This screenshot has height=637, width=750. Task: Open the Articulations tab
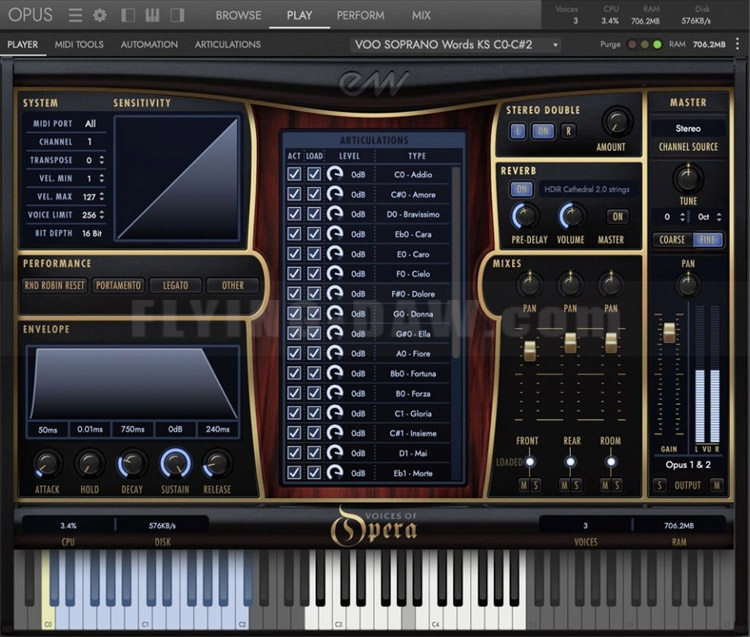coord(227,45)
